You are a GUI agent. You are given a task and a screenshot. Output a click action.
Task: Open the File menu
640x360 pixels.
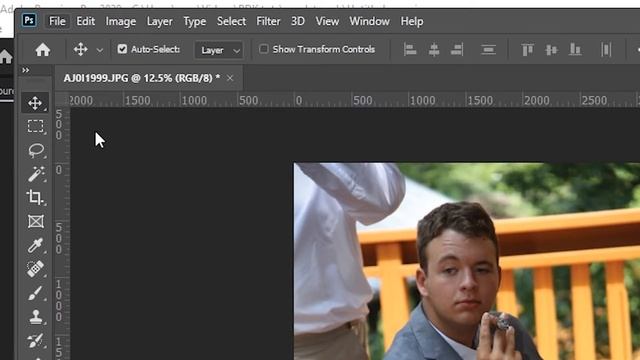[x=57, y=21]
